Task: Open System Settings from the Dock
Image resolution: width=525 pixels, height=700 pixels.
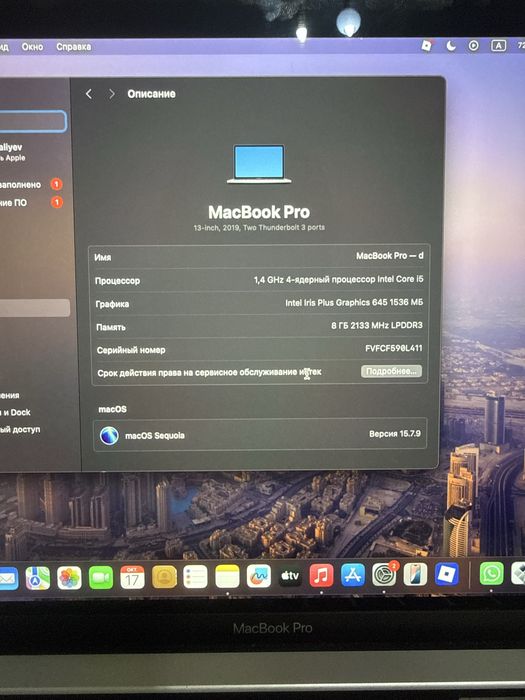Action: click(384, 575)
